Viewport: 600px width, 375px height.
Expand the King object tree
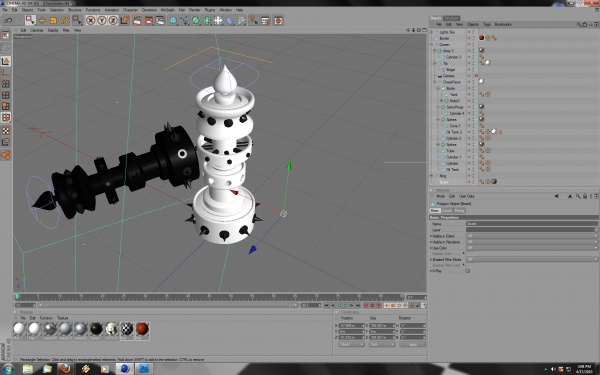(x=432, y=176)
